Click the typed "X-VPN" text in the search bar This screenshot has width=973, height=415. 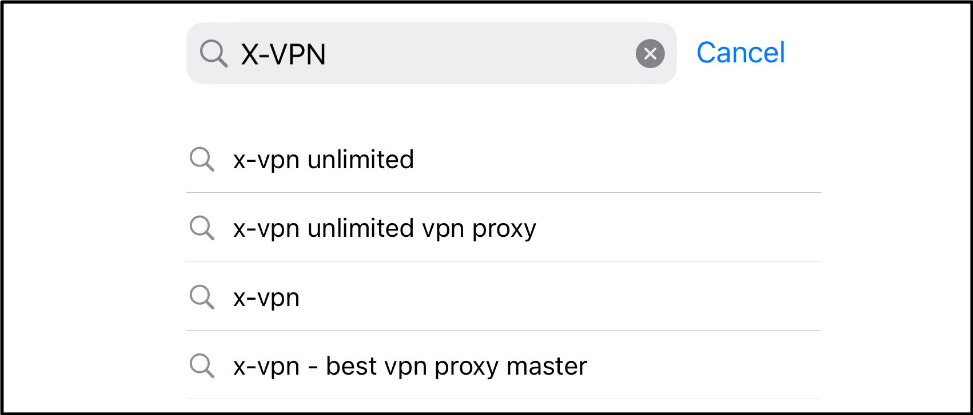coord(283,55)
